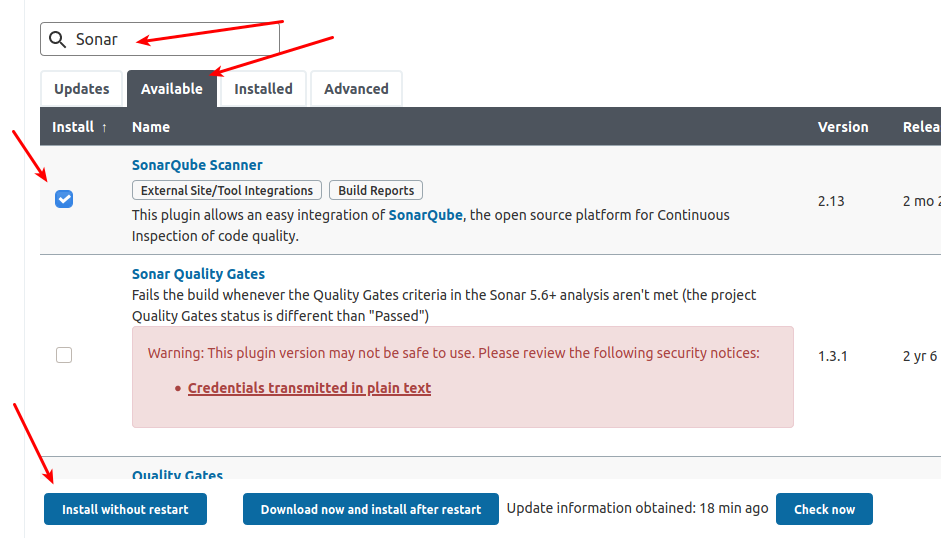
Task: Open the Installed tab
Action: point(263,89)
